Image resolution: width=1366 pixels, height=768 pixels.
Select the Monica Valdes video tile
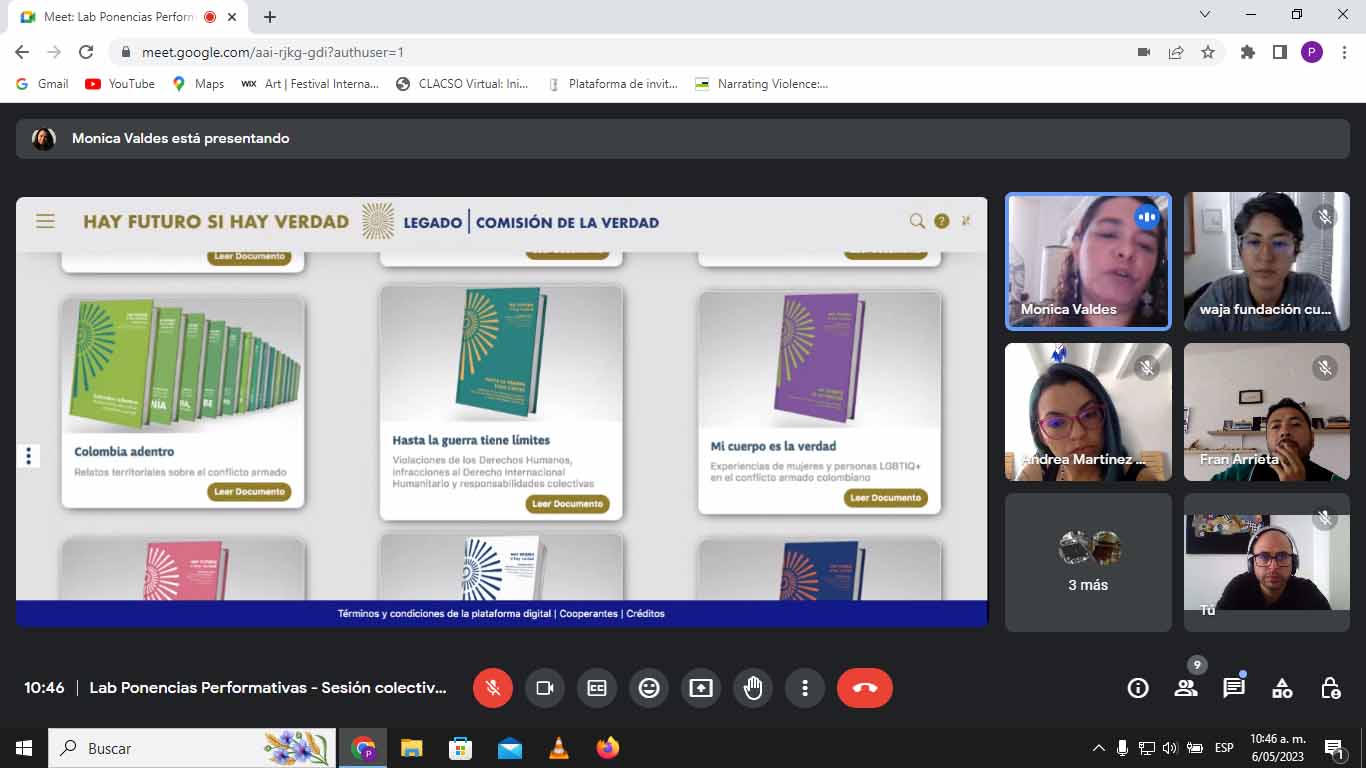tap(1088, 261)
